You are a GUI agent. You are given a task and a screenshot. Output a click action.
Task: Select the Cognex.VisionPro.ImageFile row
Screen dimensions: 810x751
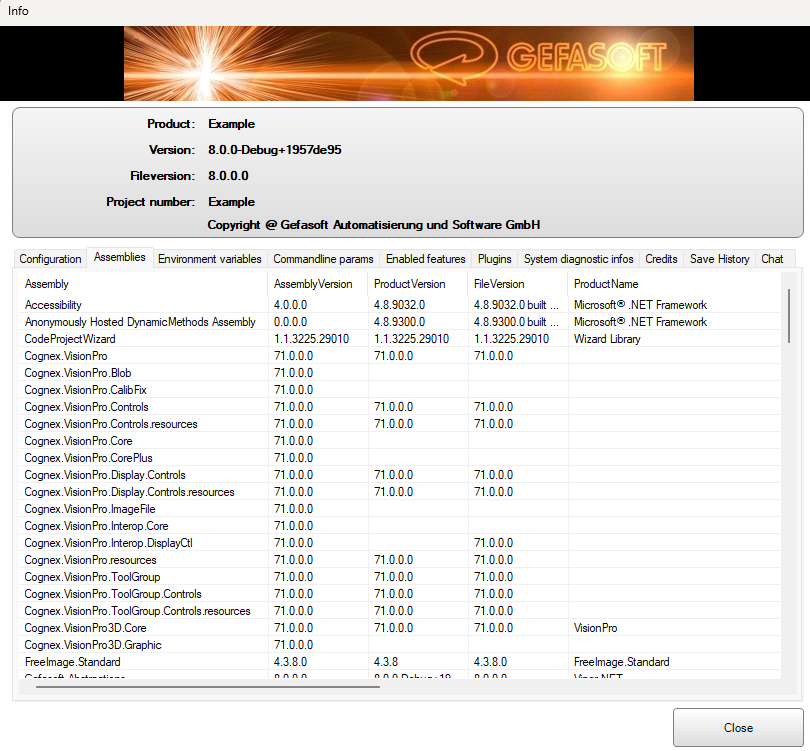(400, 509)
